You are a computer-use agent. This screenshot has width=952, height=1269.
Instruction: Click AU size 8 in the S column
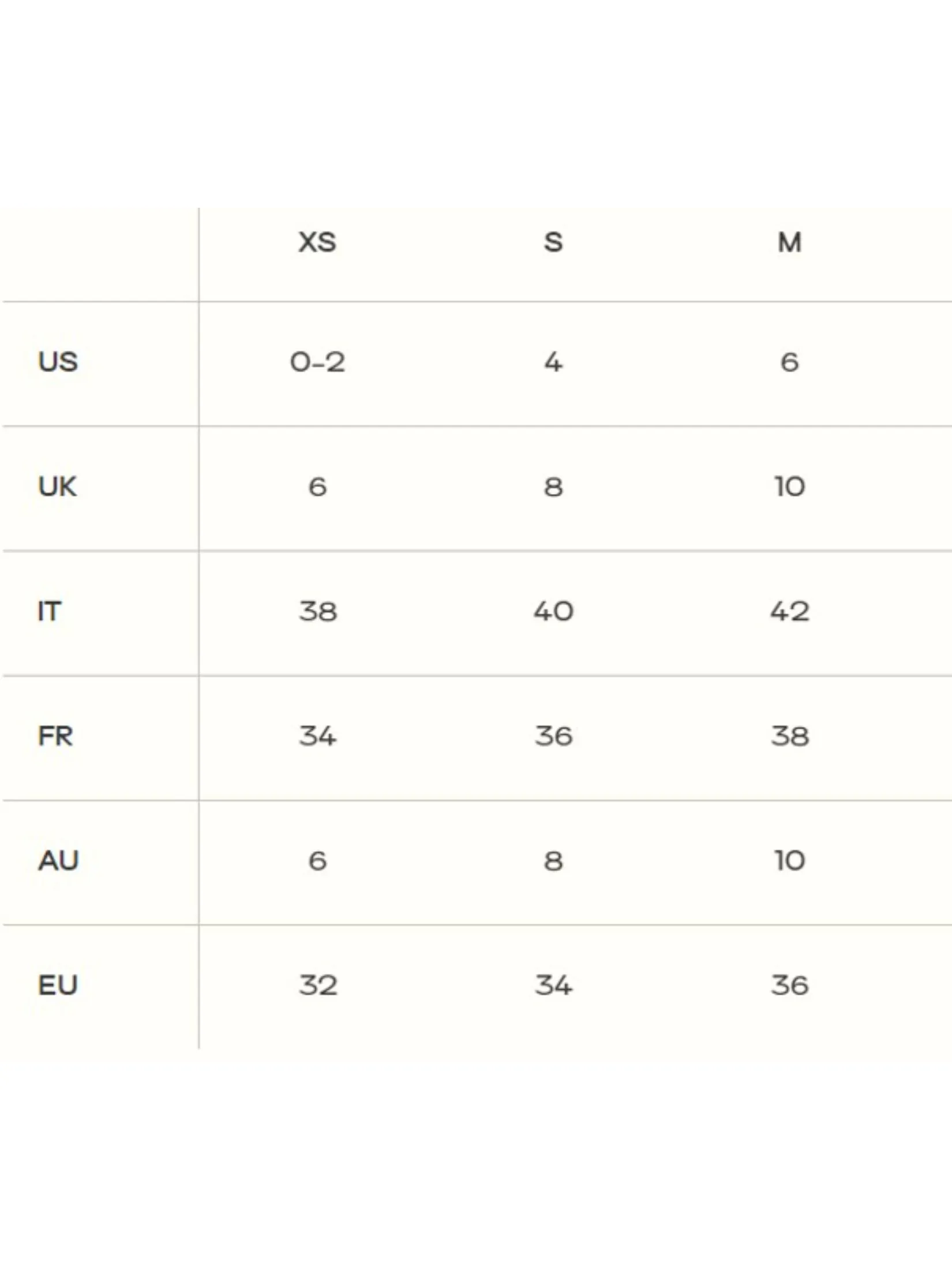[x=553, y=861]
